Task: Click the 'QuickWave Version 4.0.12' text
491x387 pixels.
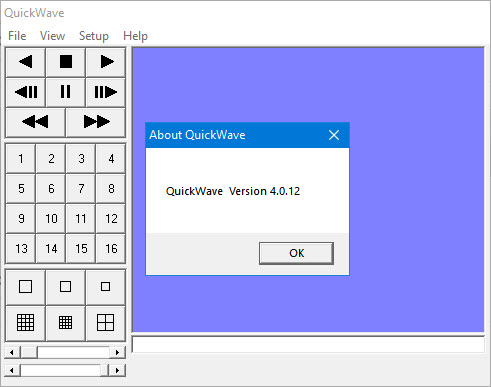Action: click(233, 191)
